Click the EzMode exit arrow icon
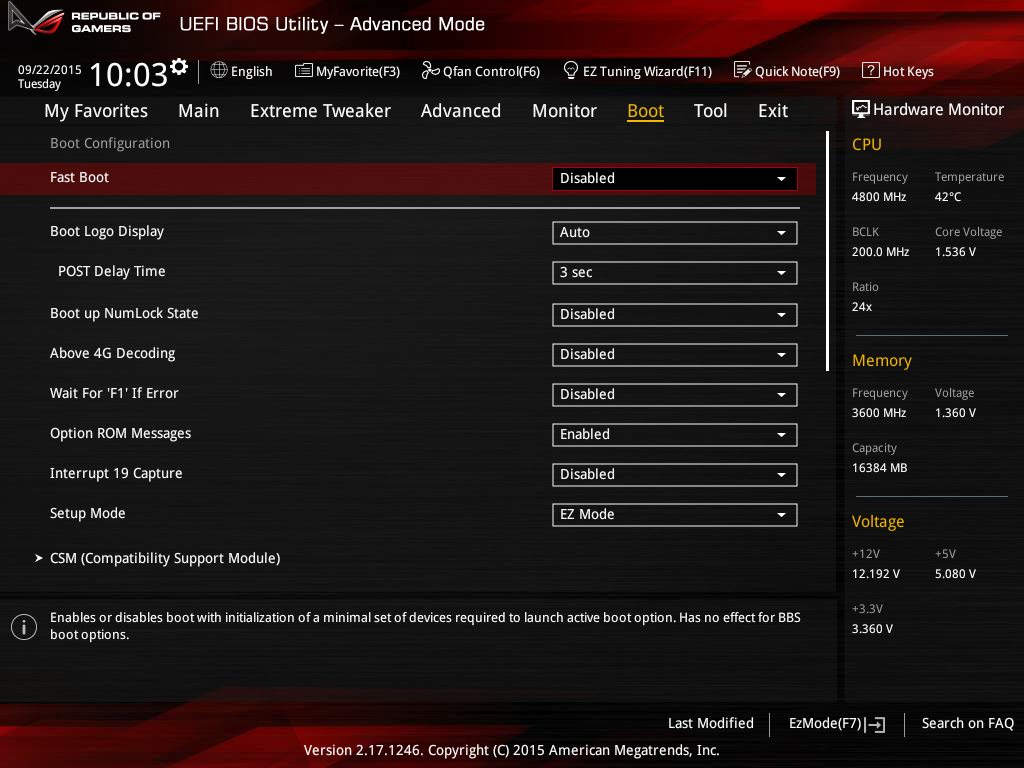 coord(875,724)
